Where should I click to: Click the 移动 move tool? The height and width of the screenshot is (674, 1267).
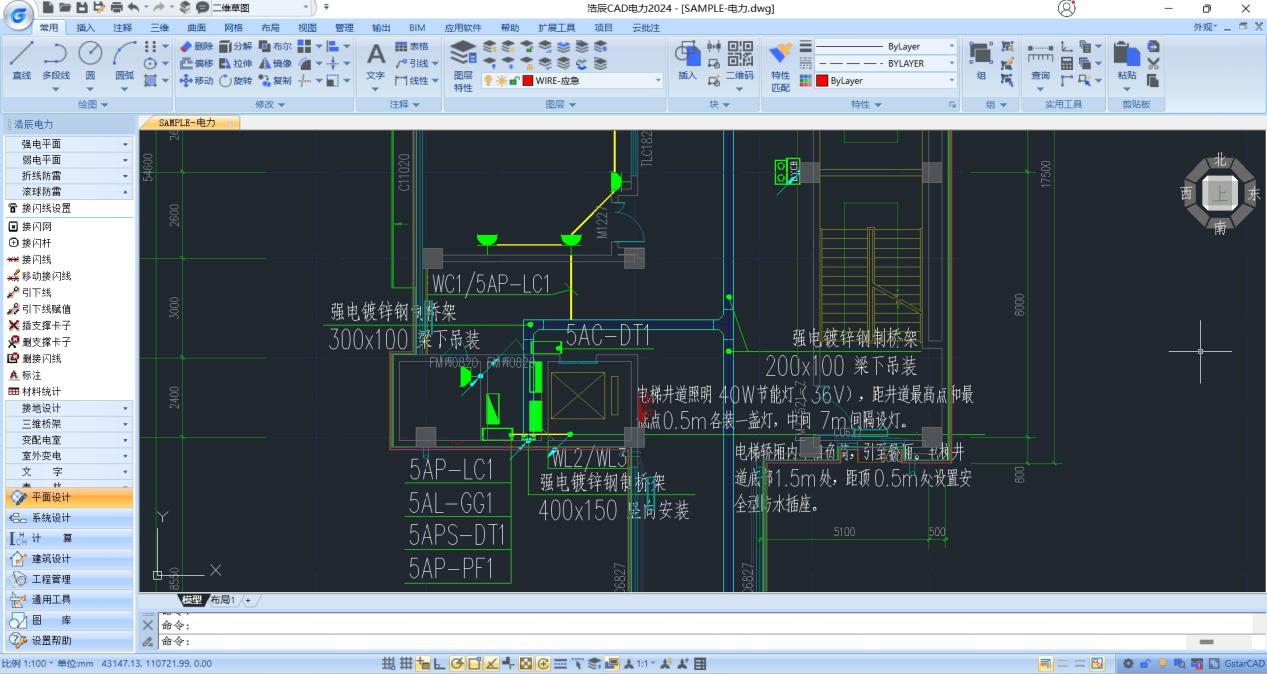tap(196, 81)
